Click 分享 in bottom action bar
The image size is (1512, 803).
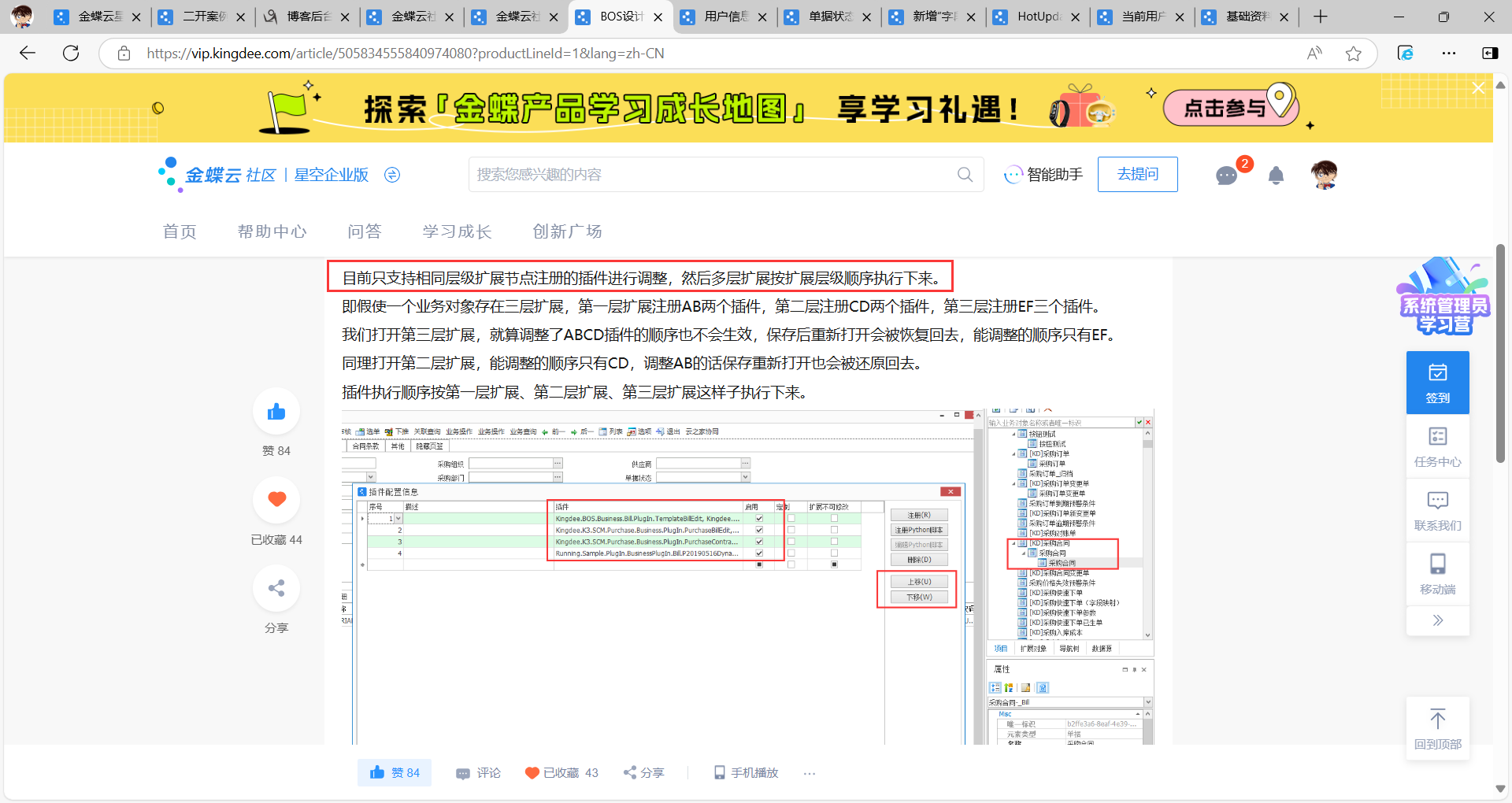[x=643, y=773]
